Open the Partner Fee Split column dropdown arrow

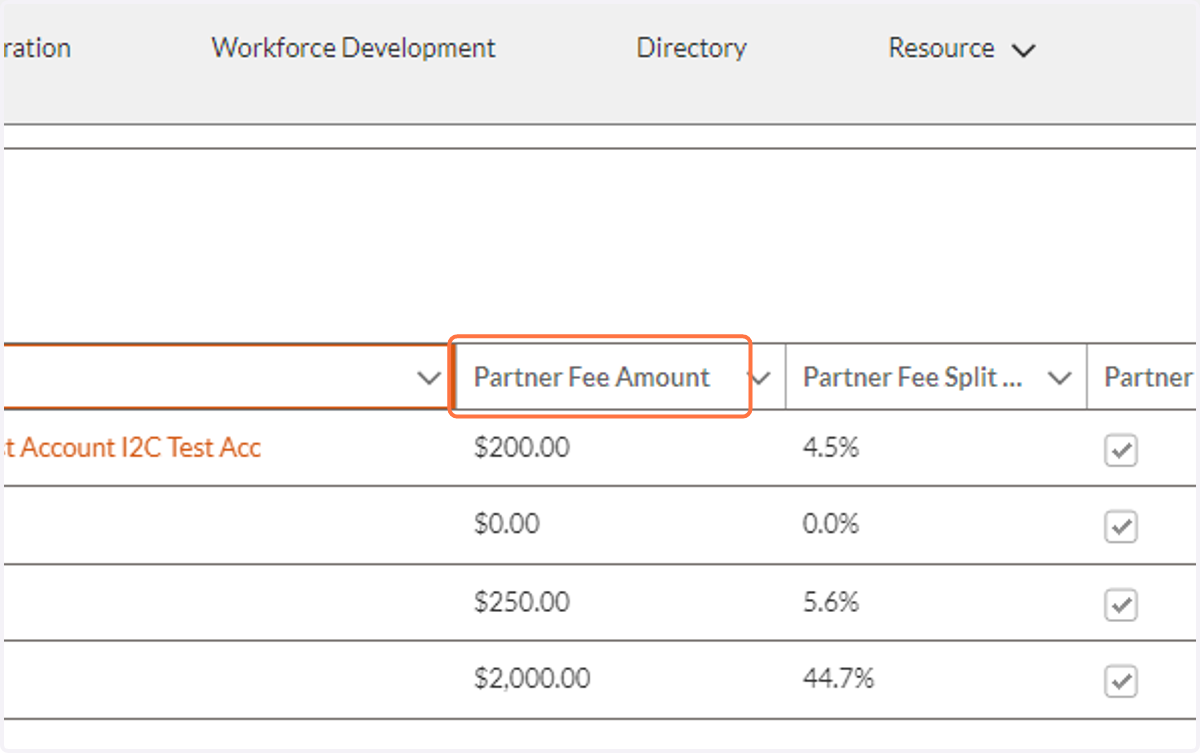click(1058, 378)
